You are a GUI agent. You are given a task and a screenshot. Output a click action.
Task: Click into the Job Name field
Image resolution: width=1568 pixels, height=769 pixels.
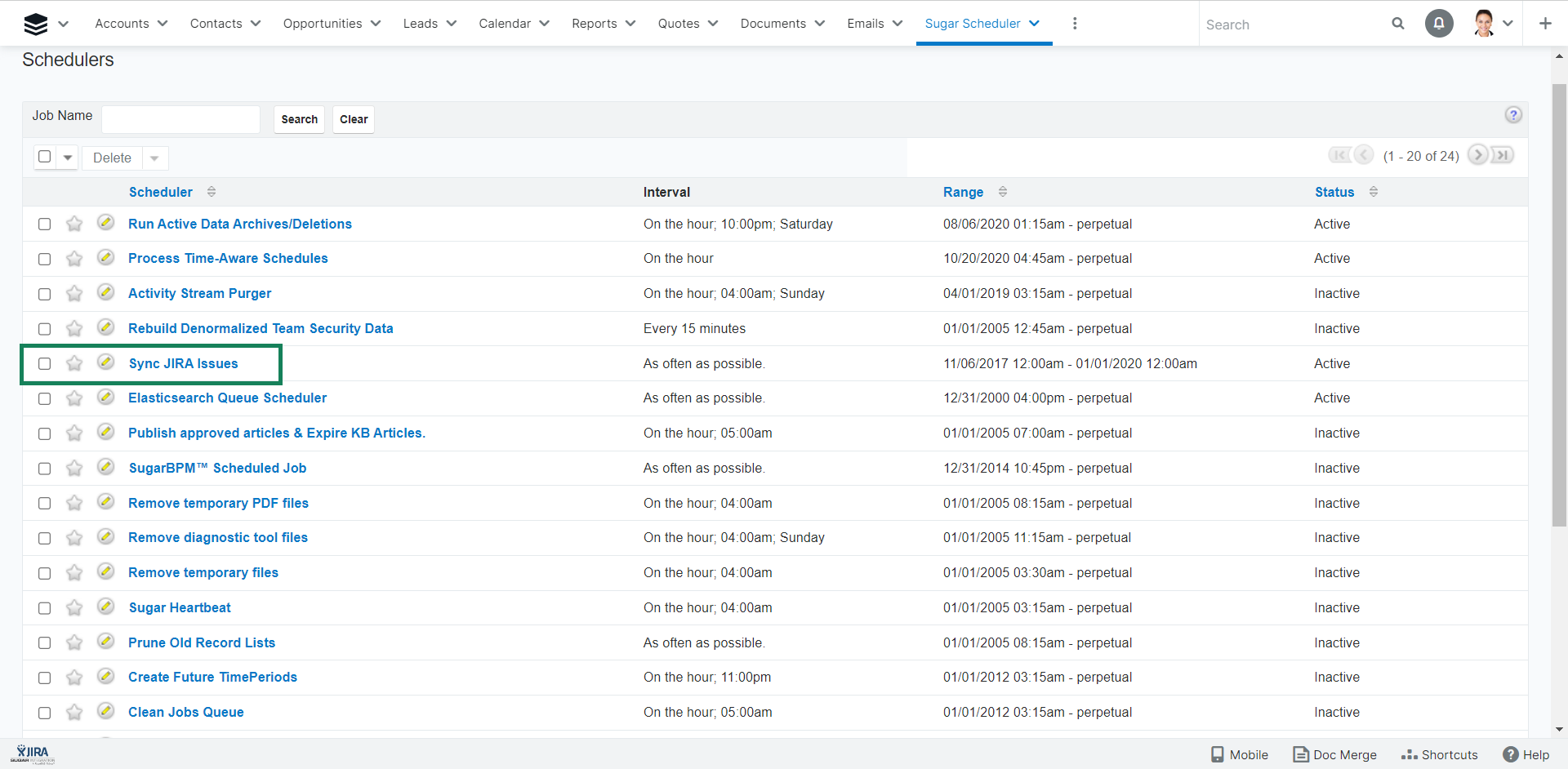[180, 119]
